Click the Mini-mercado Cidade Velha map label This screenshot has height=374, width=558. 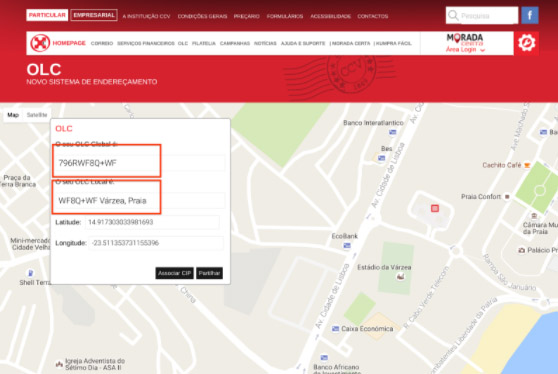click(x=31, y=244)
